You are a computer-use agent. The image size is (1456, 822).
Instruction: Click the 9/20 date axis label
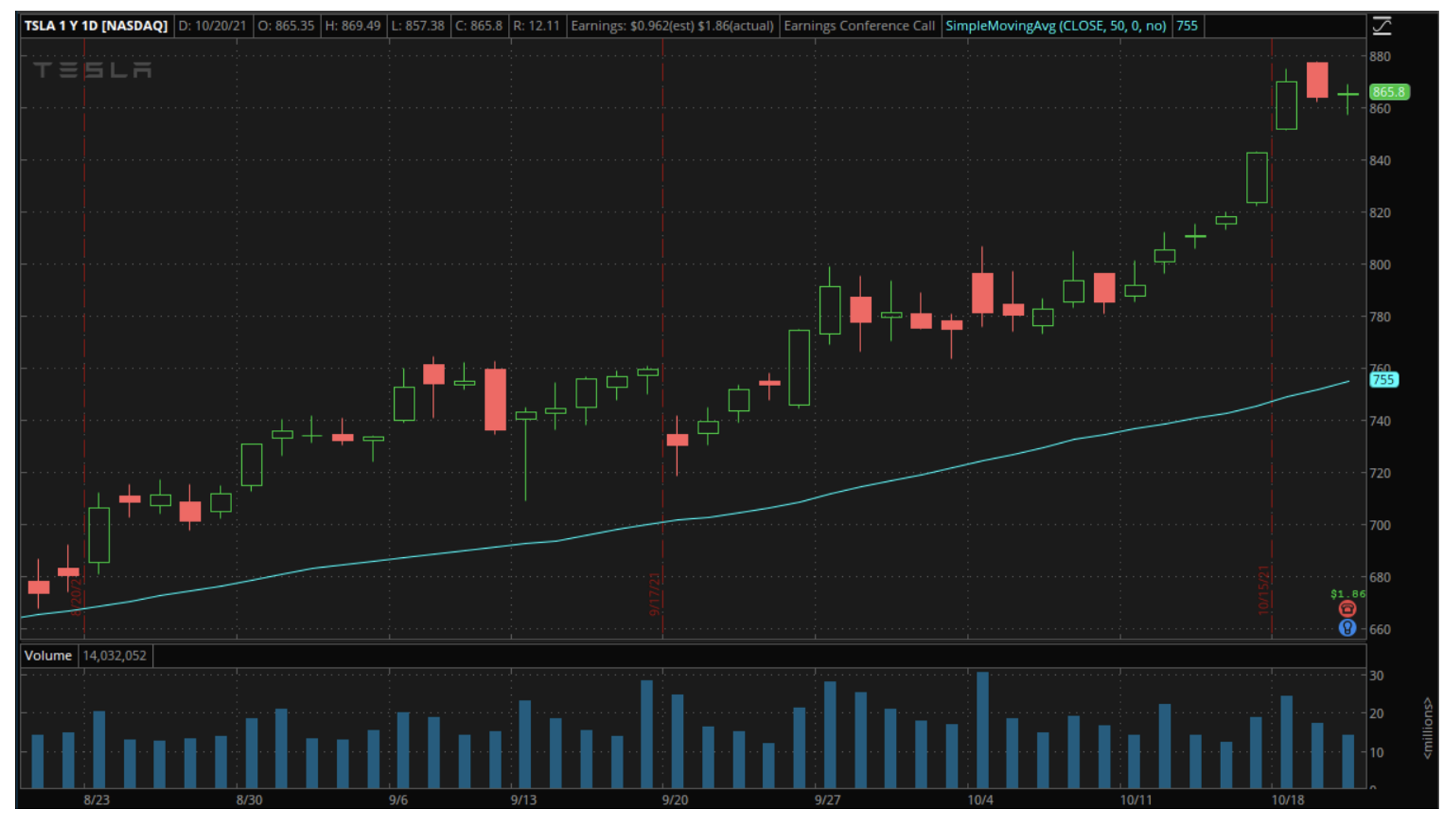676,800
